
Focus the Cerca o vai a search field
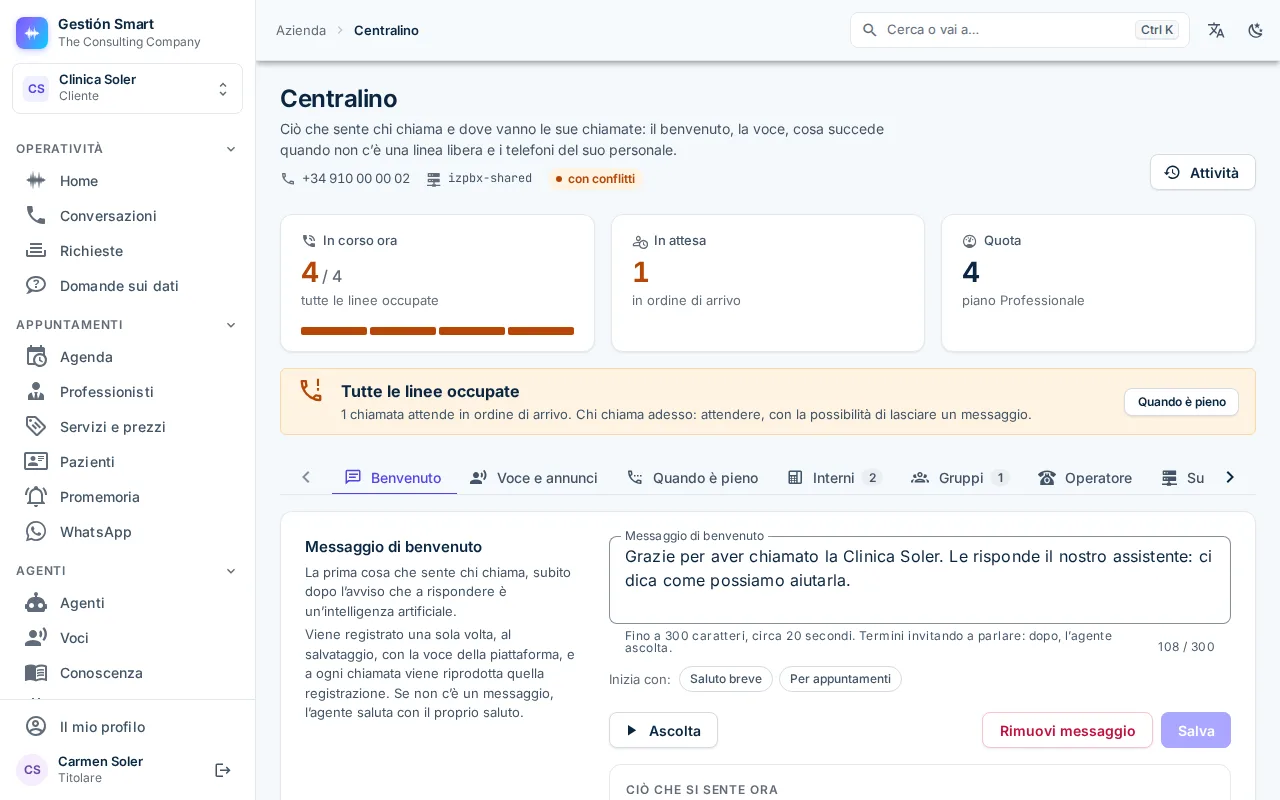(x=1020, y=30)
